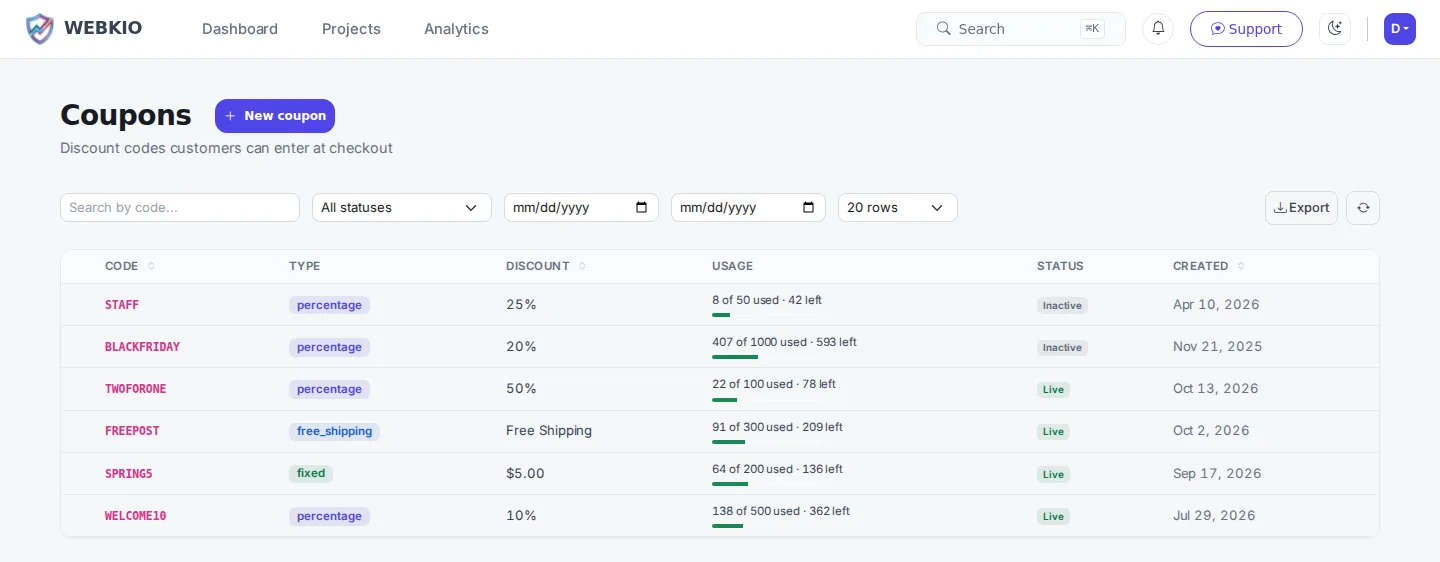Click the $5.00 discount value
The image size is (1440, 562).
[525, 474]
